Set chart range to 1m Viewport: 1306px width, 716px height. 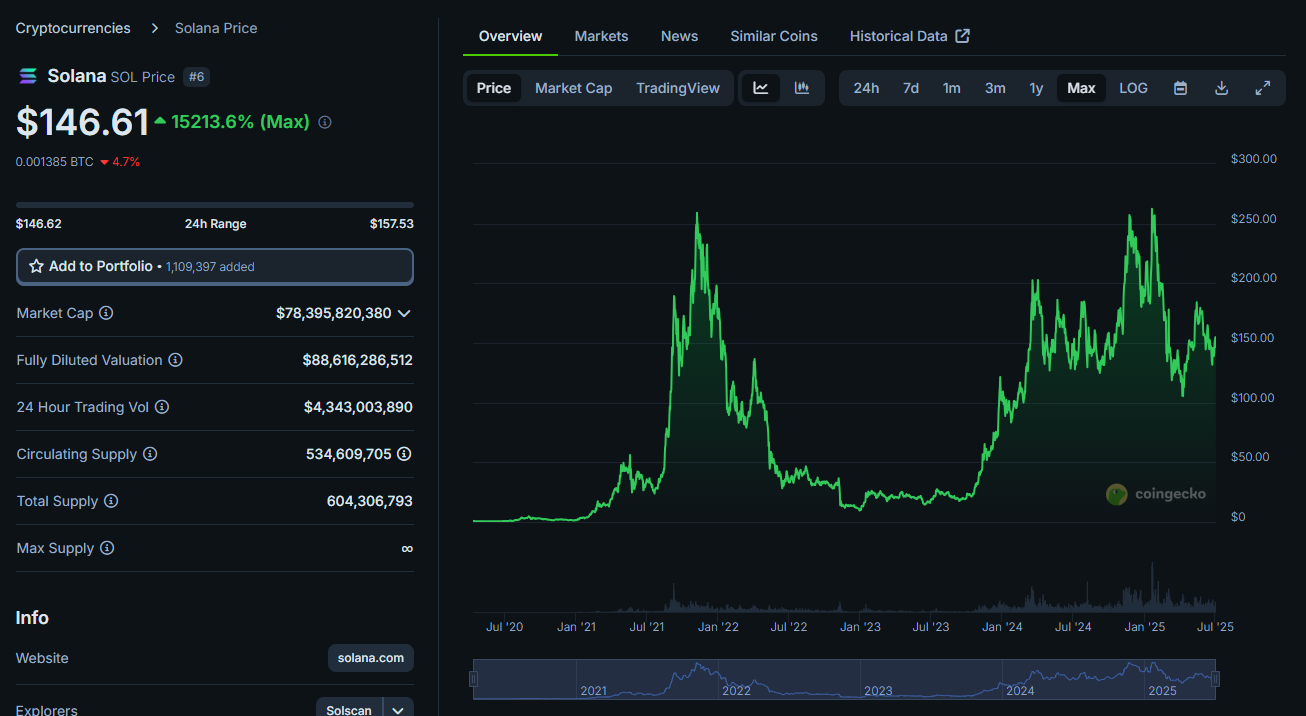tap(952, 88)
